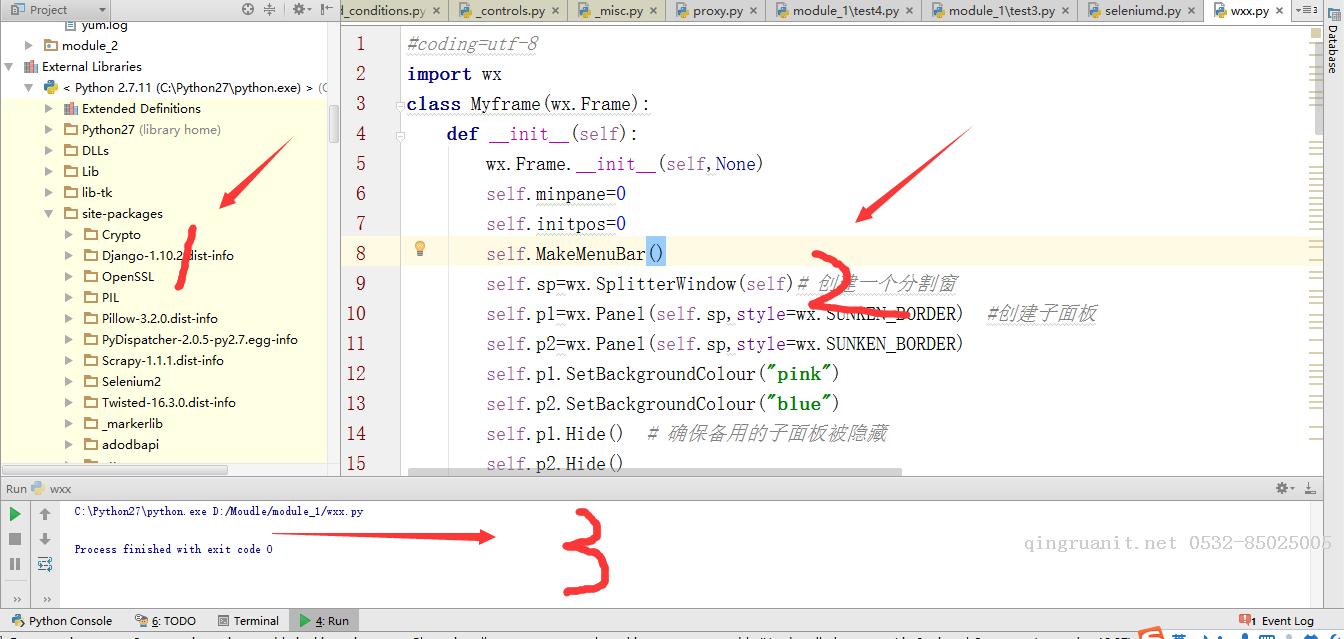Viewport: 1344px width, 639px height.
Task: Open the Terminal tool window tab
Action: (248, 621)
